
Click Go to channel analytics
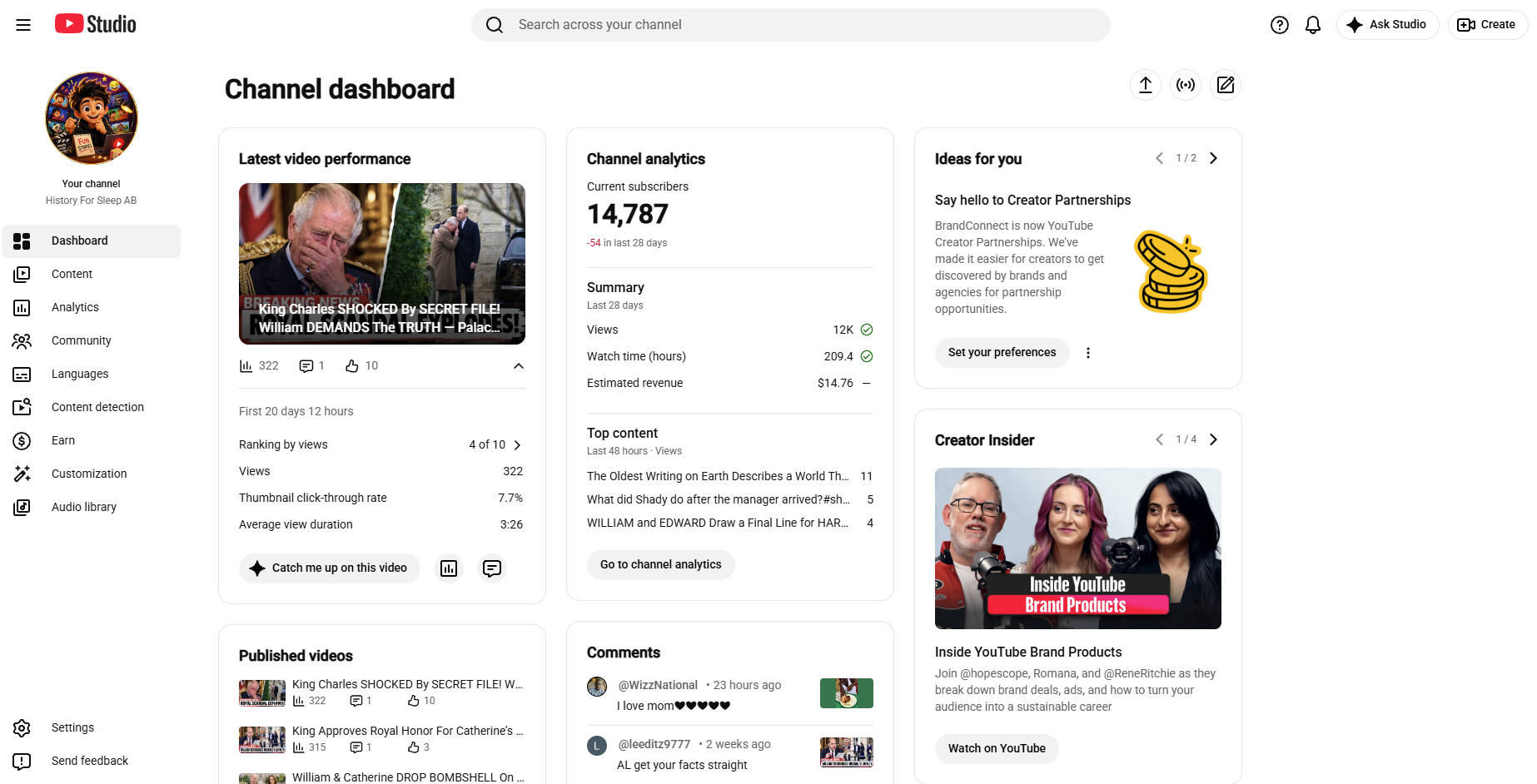coord(661,565)
